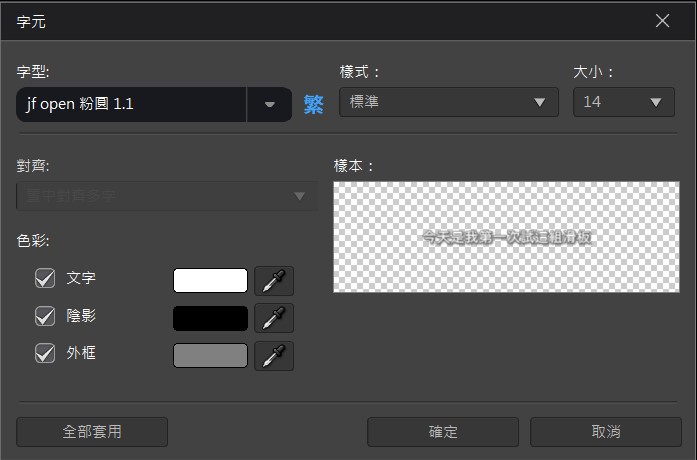Pick outline color with the 外框 eyedropper

pyautogui.click(x=274, y=356)
